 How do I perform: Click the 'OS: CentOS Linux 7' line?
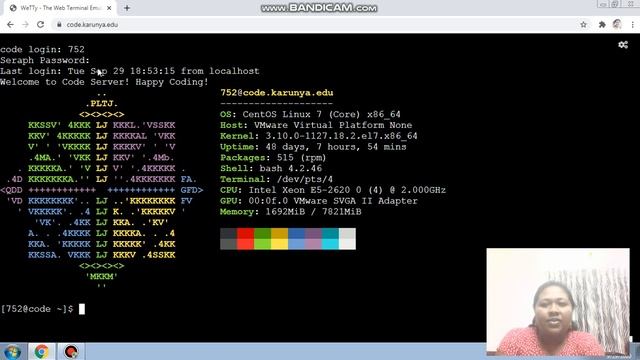pyautogui.click(x=310, y=114)
